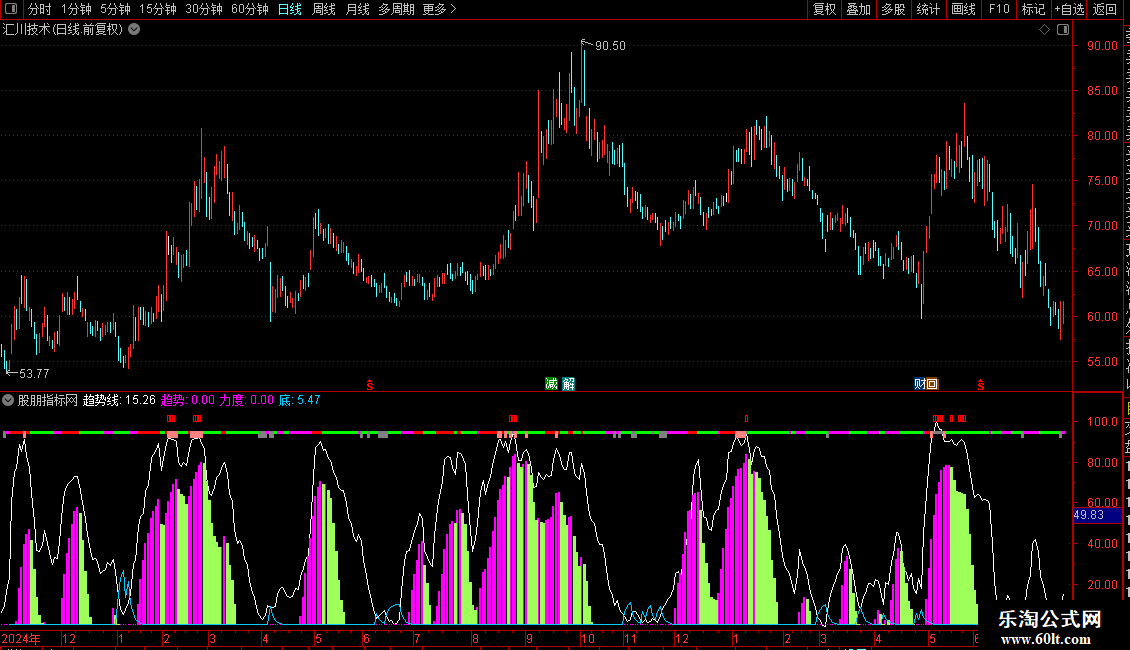Click the 股朋指标网 indicator name

(48, 400)
